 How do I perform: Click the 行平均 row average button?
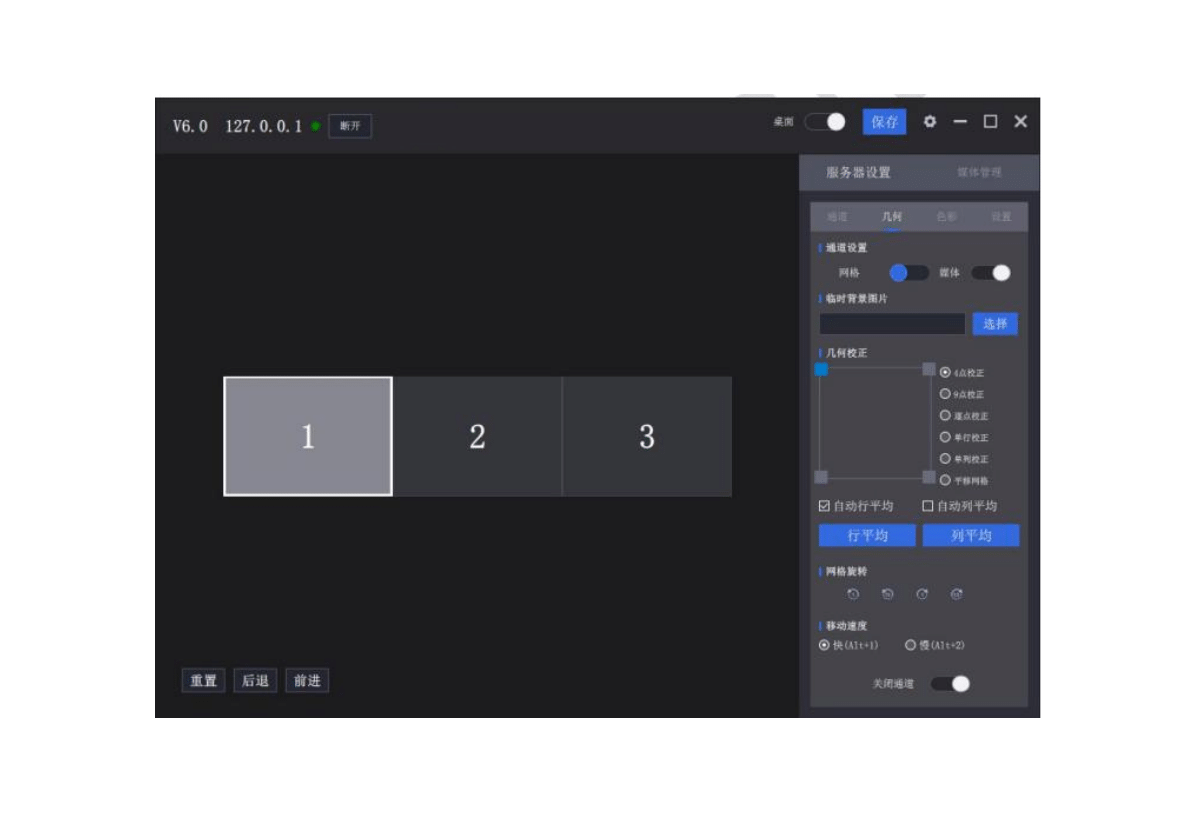tap(867, 536)
